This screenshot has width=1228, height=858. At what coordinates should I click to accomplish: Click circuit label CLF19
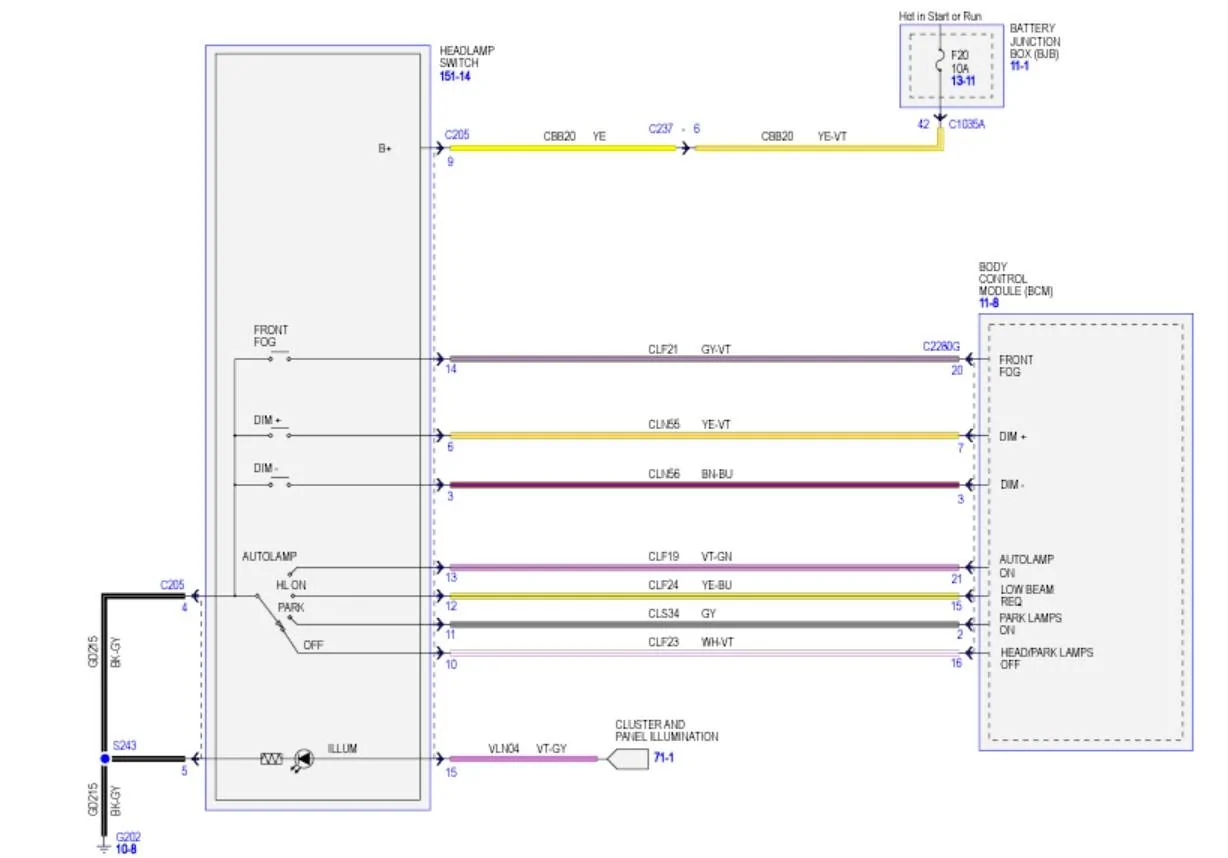[x=663, y=557]
